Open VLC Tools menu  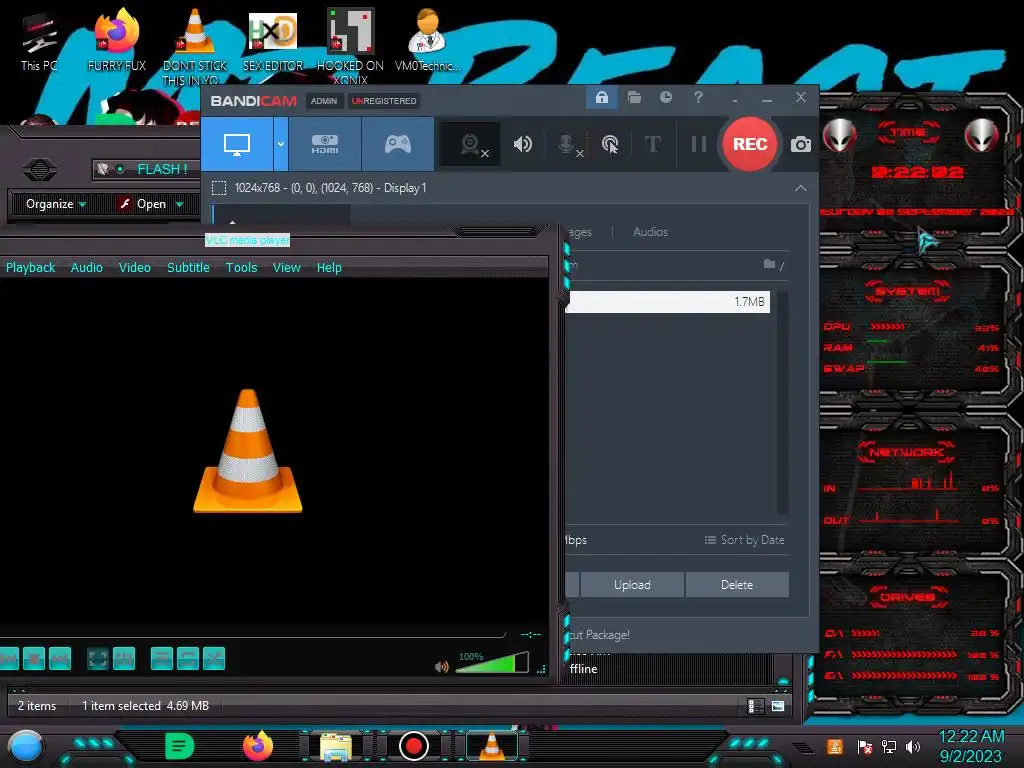[x=242, y=268]
